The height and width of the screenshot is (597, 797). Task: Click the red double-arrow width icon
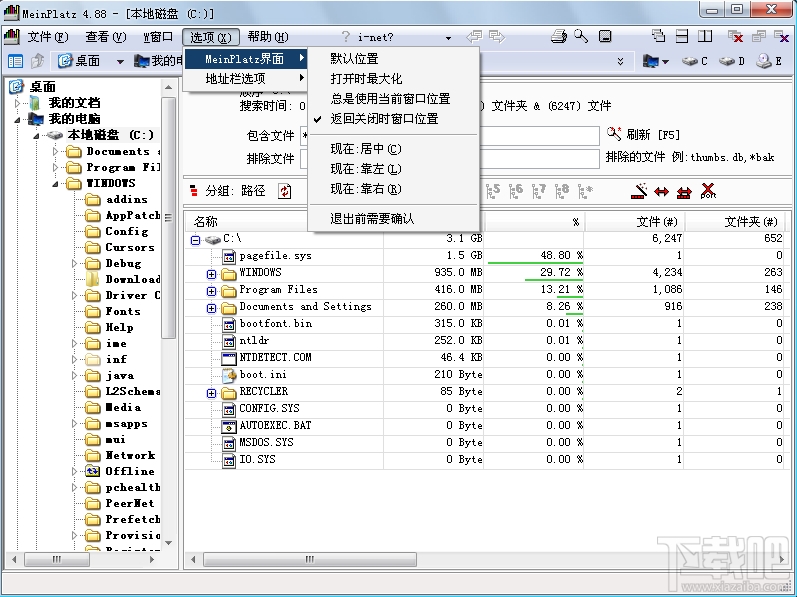tap(661, 192)
